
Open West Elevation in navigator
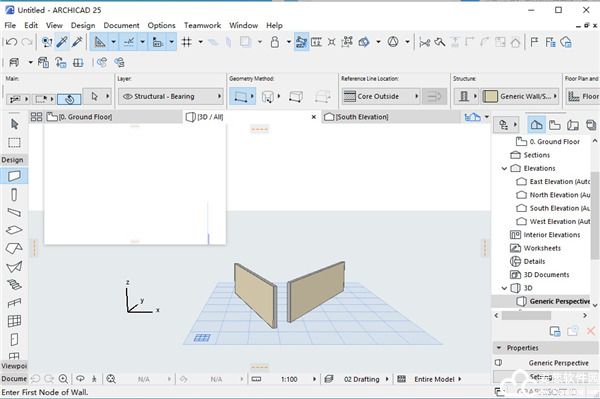[x=553, y=221]
